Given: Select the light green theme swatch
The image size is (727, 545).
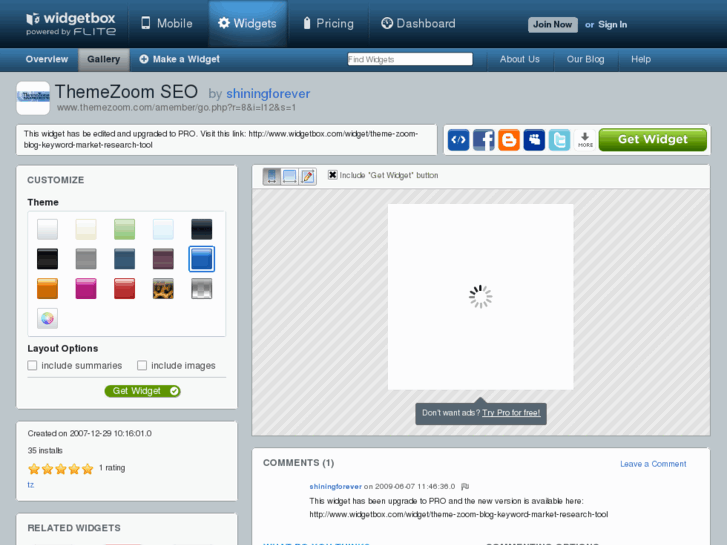Looking at the screenshot, I should 124,229.
